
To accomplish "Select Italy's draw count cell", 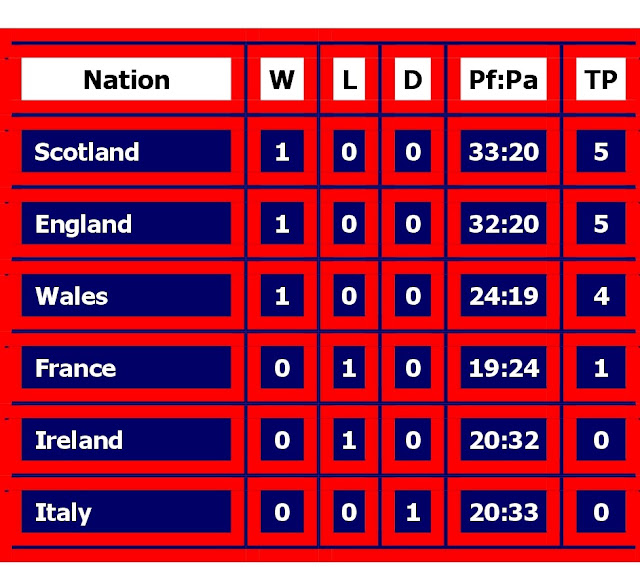I will [413, 512].
